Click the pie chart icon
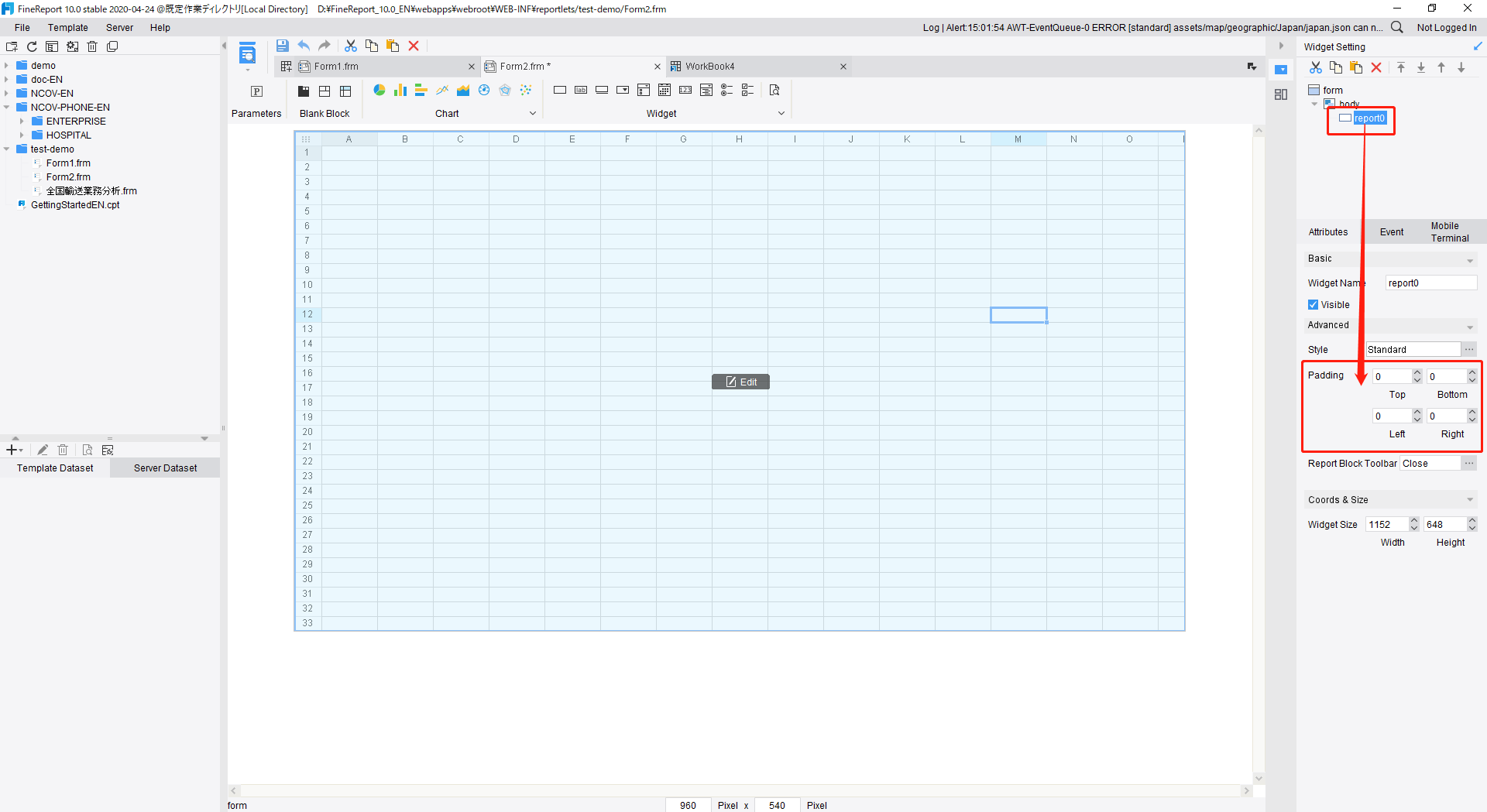The width and height of the screenshot is (1487, 812). pyautogui.click(x=379, y=91)
